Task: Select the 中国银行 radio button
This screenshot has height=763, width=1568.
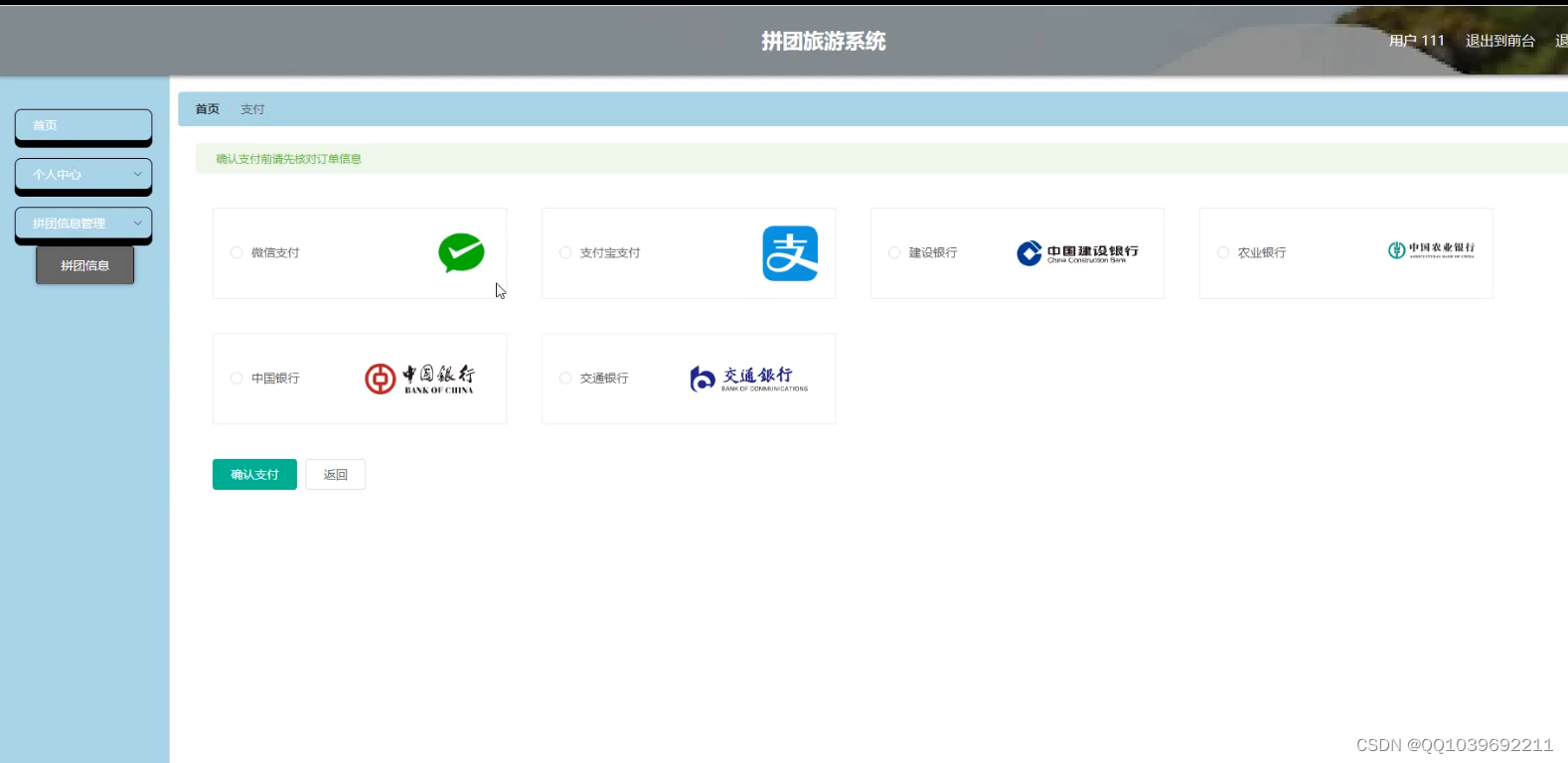Action: click(236, 378)
